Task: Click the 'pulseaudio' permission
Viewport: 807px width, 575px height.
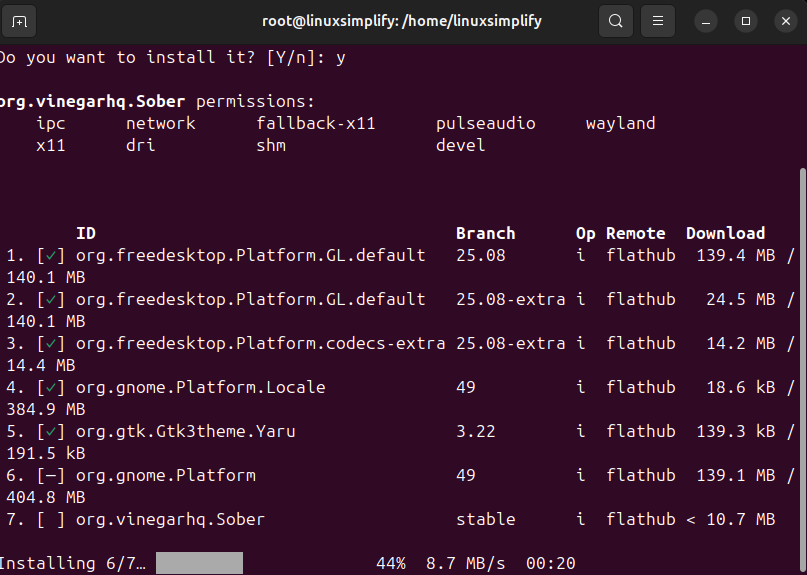Action: tap(485, 124)
